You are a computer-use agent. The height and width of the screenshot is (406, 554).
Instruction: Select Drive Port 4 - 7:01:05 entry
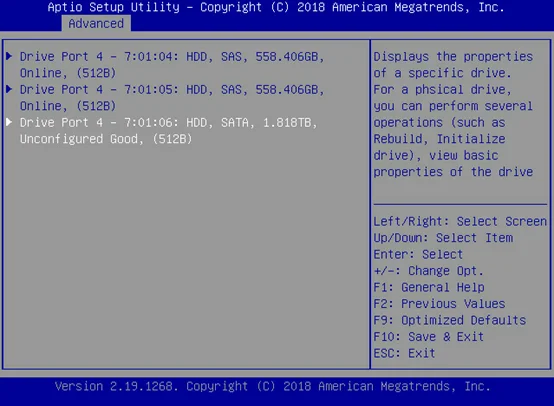pos(172,98)
